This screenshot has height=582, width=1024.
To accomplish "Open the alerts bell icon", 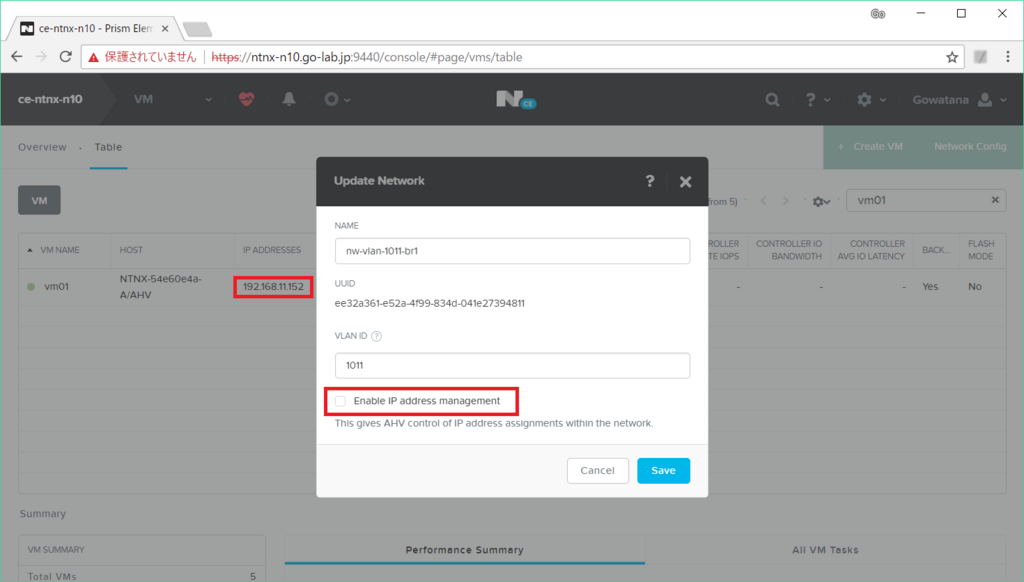I will (289, 99).
